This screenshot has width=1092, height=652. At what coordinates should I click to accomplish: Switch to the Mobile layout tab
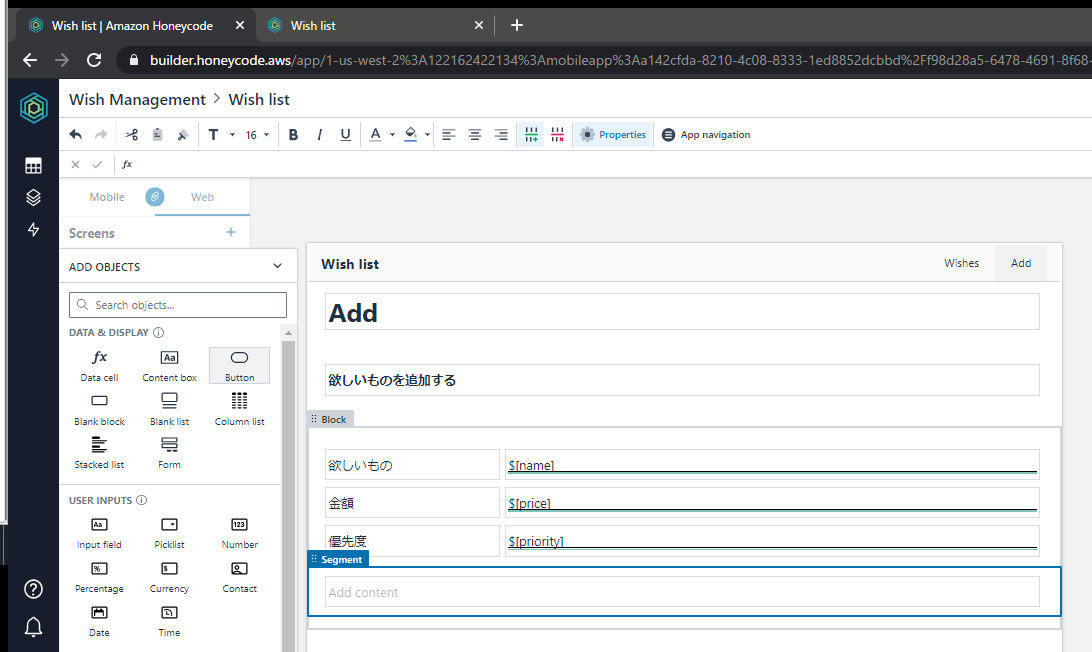107,197
